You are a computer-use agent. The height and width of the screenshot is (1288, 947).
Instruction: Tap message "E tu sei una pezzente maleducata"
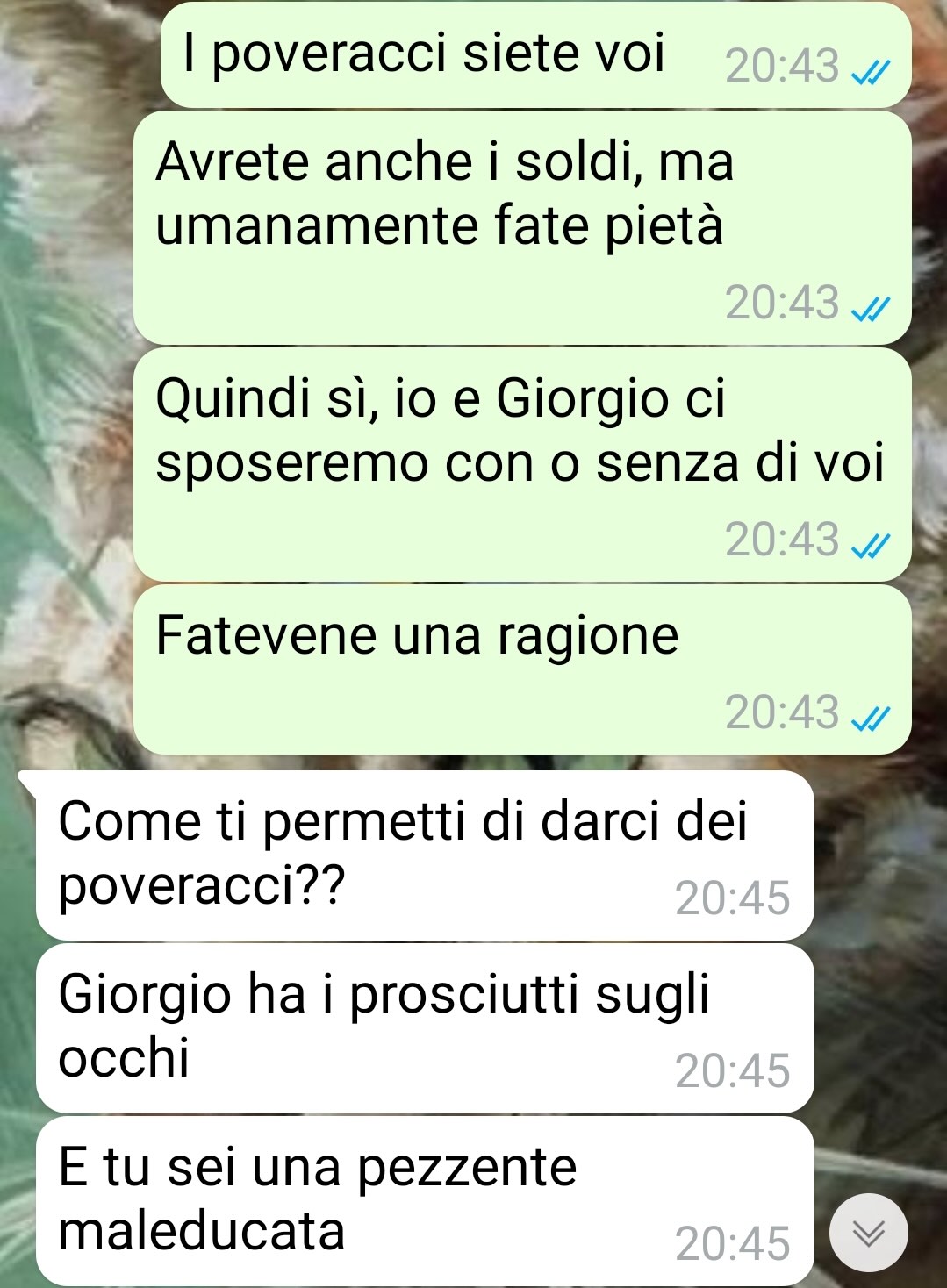(424, 1201)
